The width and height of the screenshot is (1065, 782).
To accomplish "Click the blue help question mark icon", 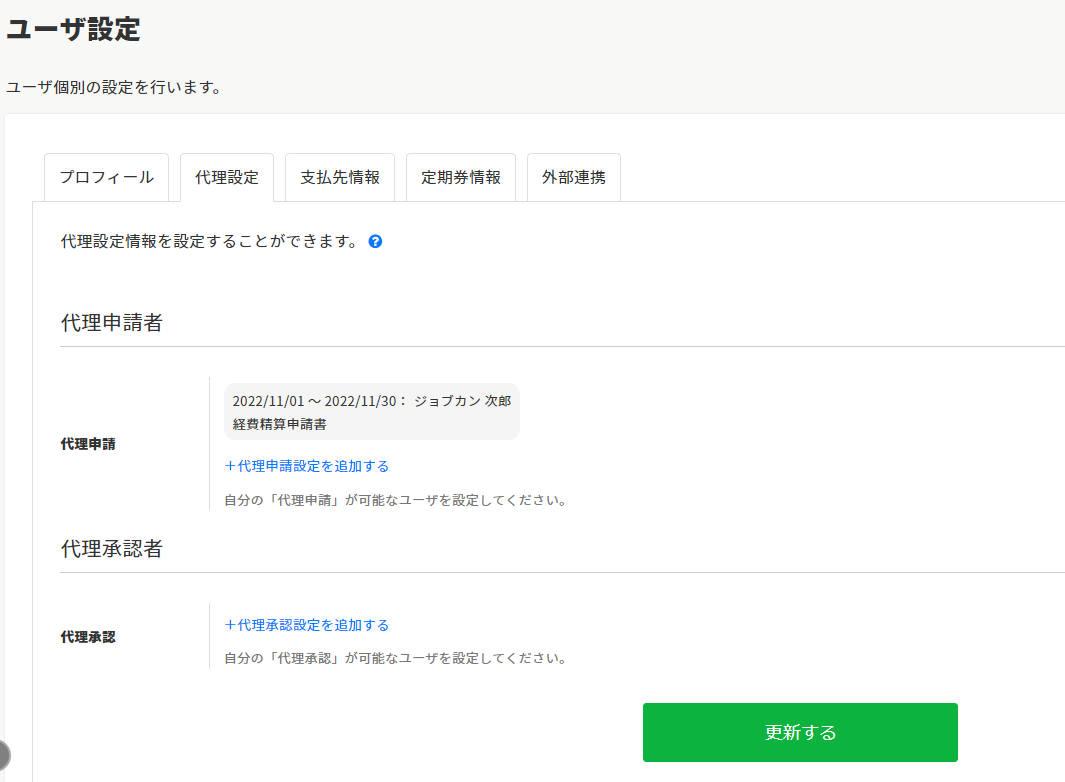I will coord(376,242).
